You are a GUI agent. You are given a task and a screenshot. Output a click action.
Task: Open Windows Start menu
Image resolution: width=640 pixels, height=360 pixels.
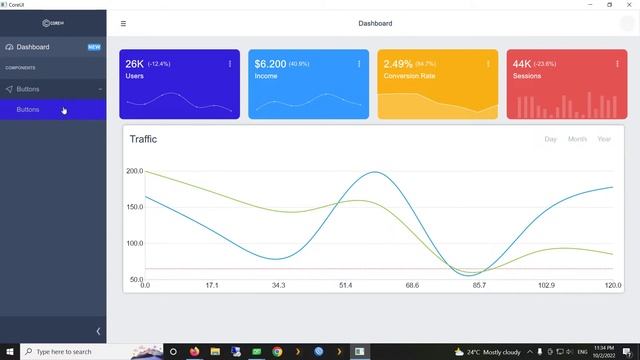pyautogui.click(x=10, y=351)
